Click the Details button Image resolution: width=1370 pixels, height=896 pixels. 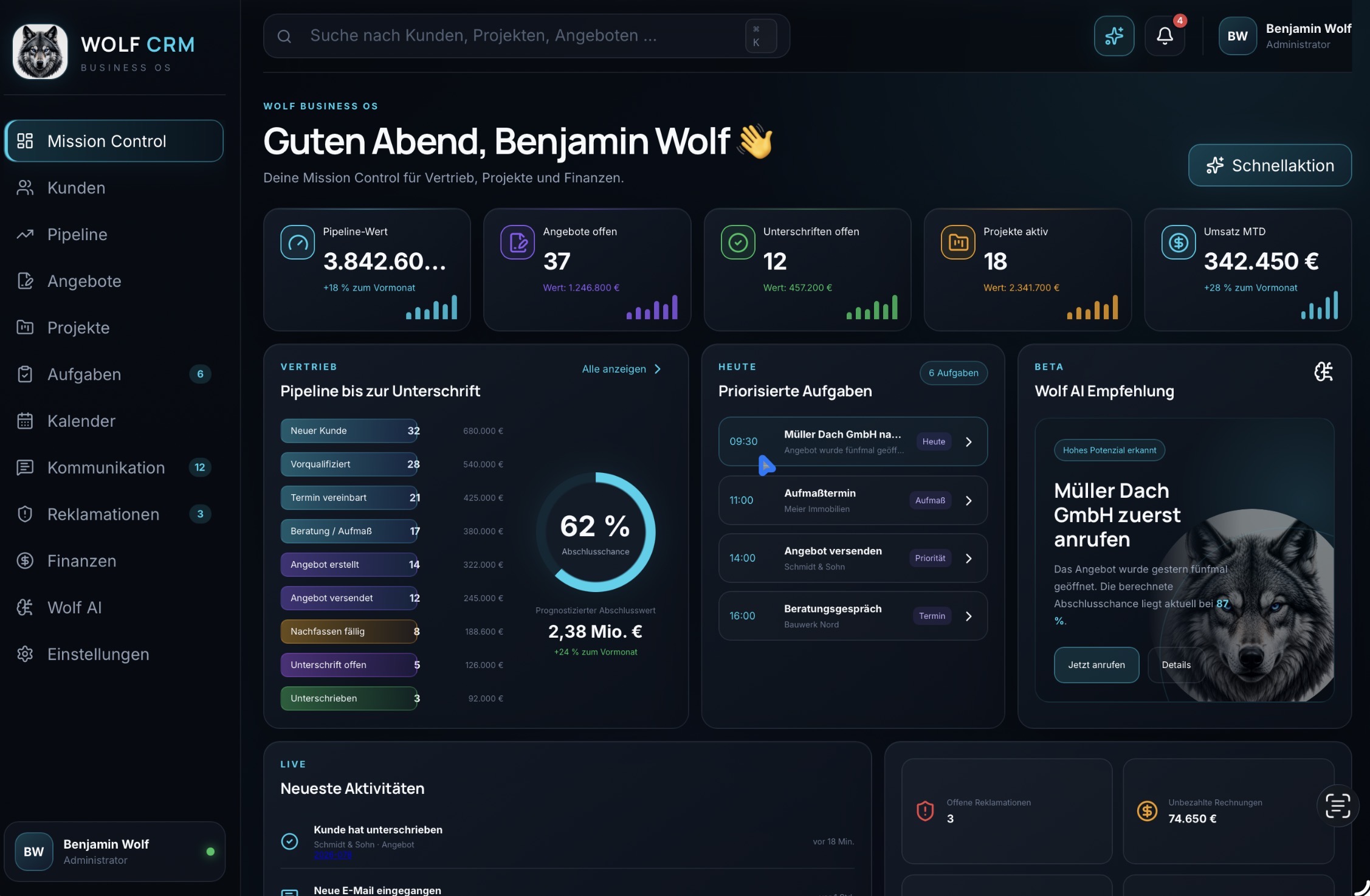point(1176,665)
